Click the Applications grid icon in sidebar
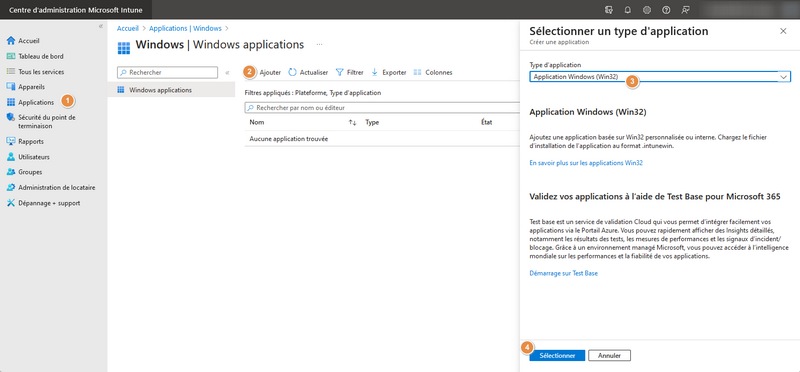Screen dimensions: 800x372 coord(11,102)
